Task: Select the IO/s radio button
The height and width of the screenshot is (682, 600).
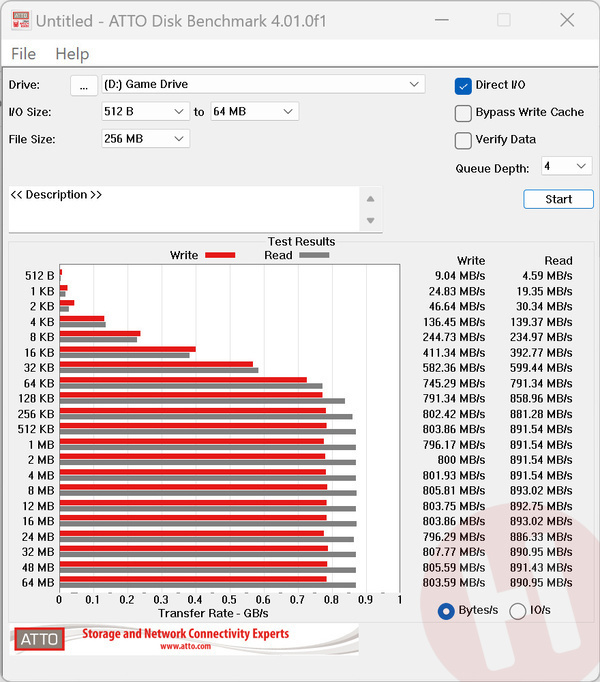Action: pos(518,611)
